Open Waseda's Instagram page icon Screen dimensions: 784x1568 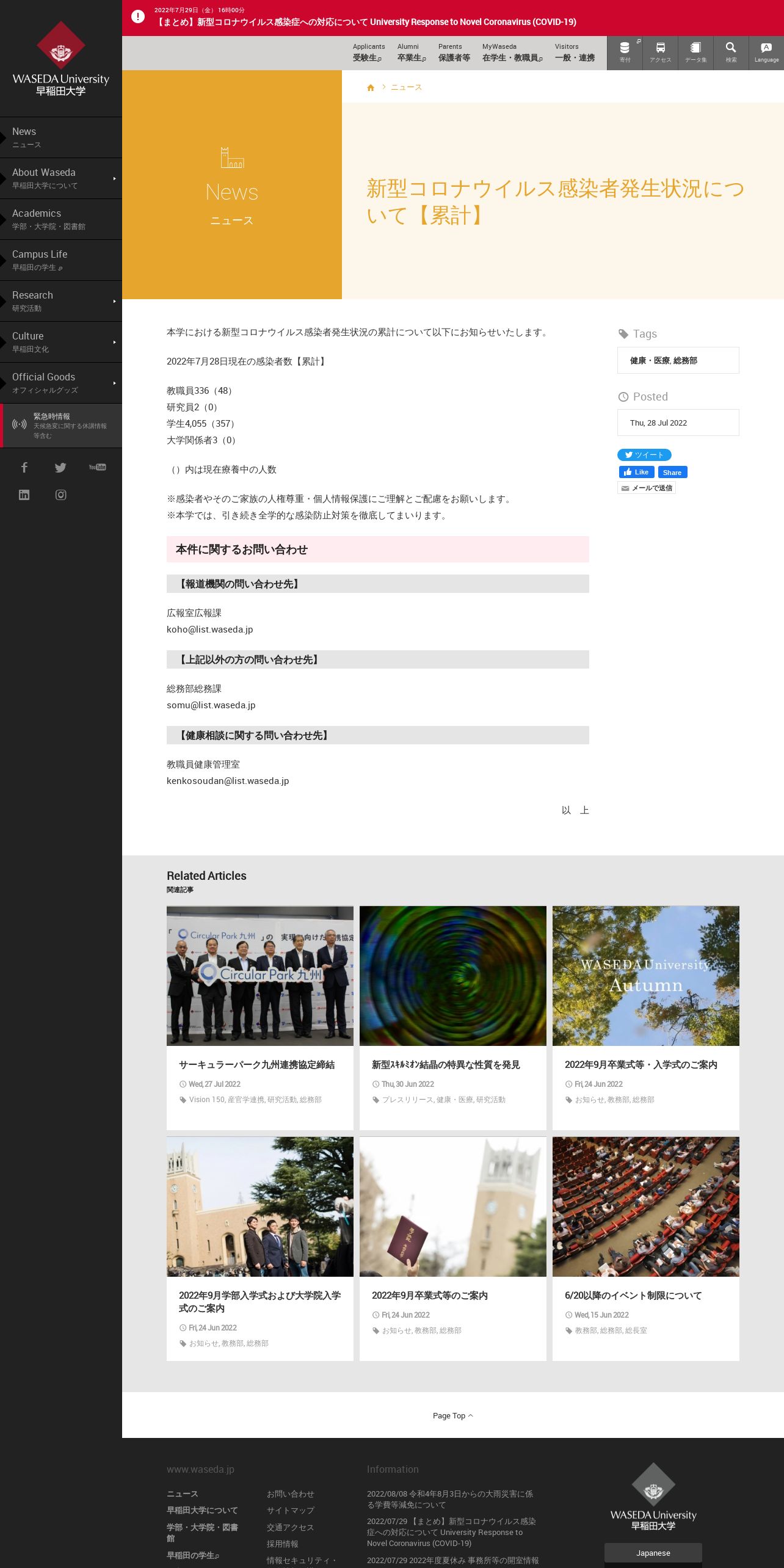pos(60,495)
